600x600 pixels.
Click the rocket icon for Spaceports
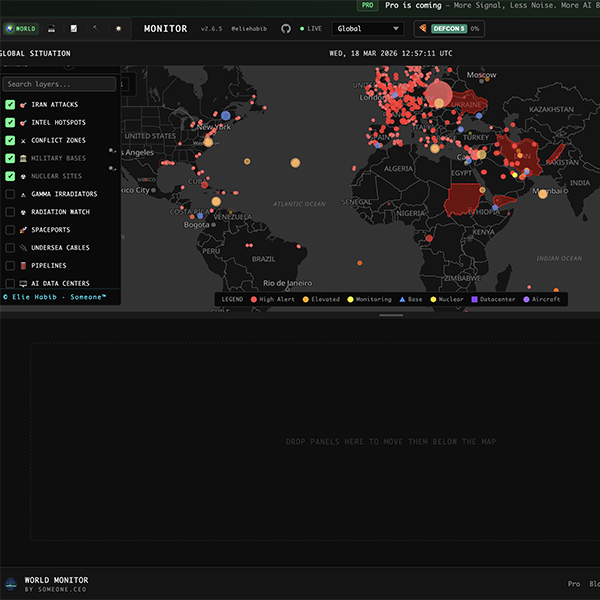click(23, 230)
